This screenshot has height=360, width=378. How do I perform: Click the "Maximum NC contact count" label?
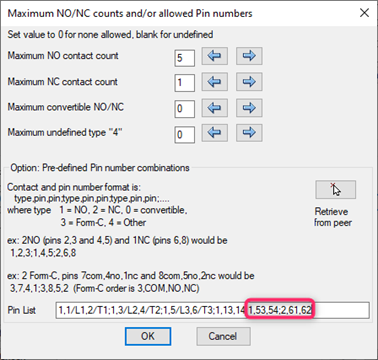[63, 82]
